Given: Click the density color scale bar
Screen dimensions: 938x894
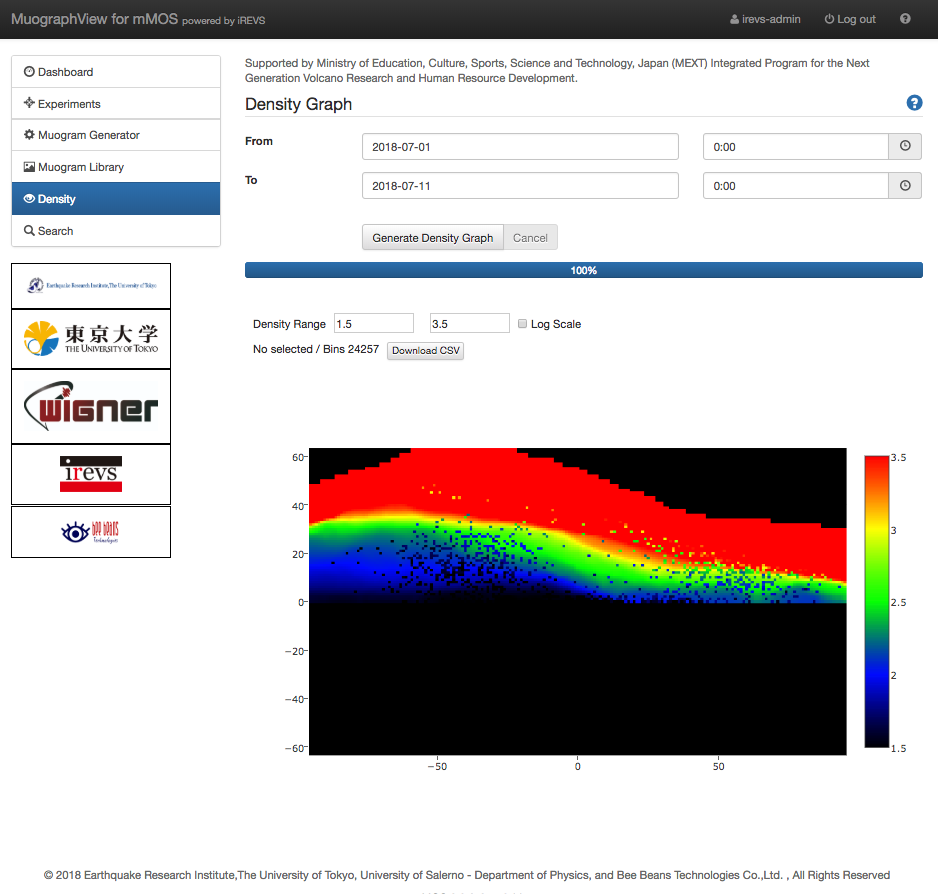Looking at the screenshot, I should point(877,601).
